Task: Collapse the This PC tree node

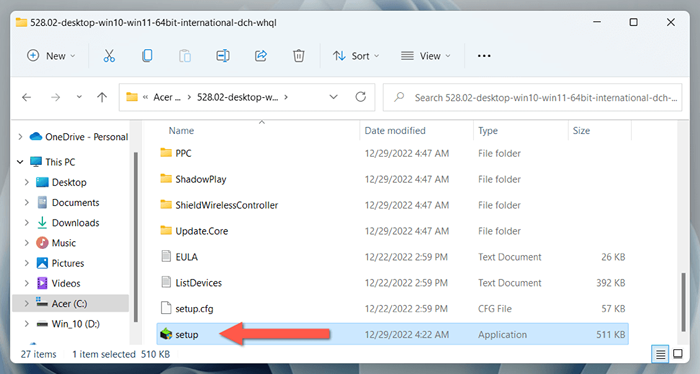Action: point(20,162)
